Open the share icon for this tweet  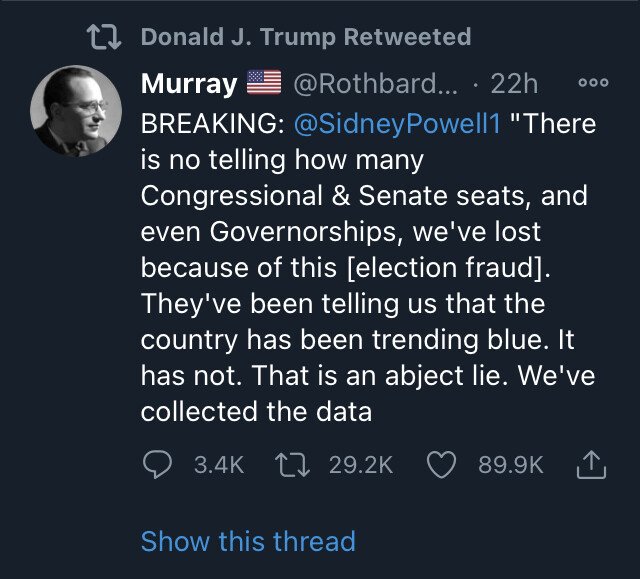pos(592,464)
